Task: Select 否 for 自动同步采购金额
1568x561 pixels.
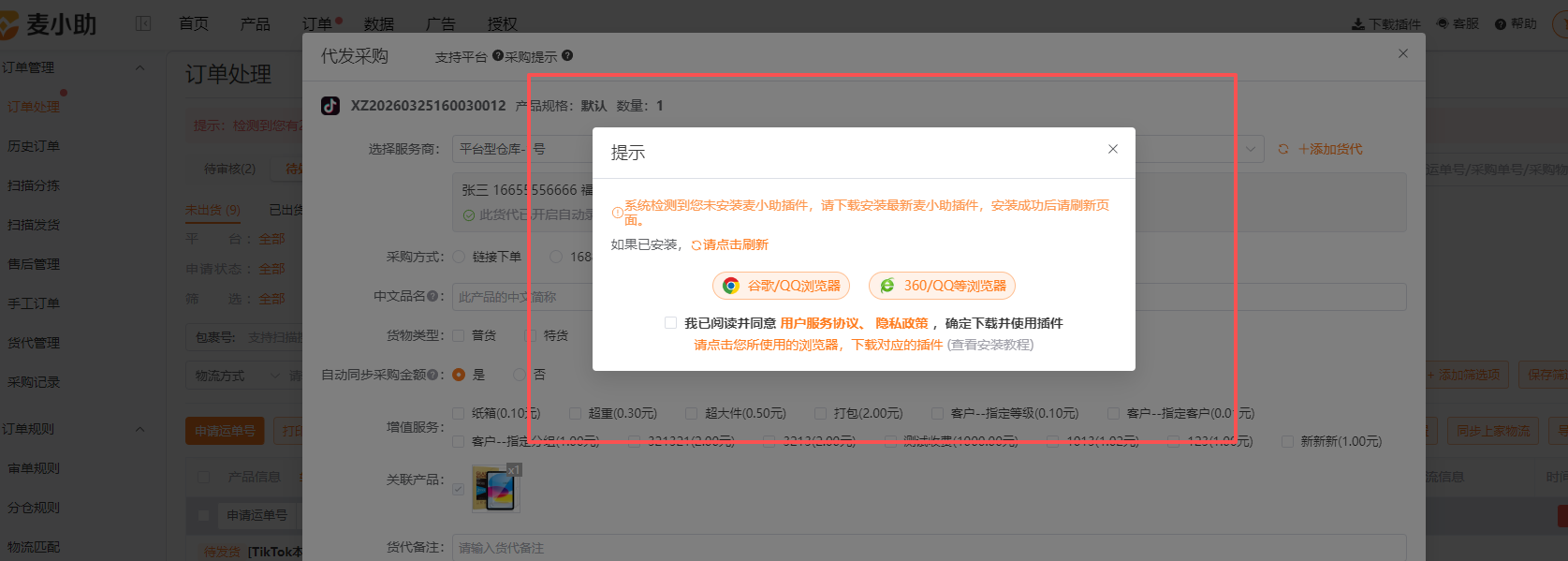Action: tap(520, 375)
